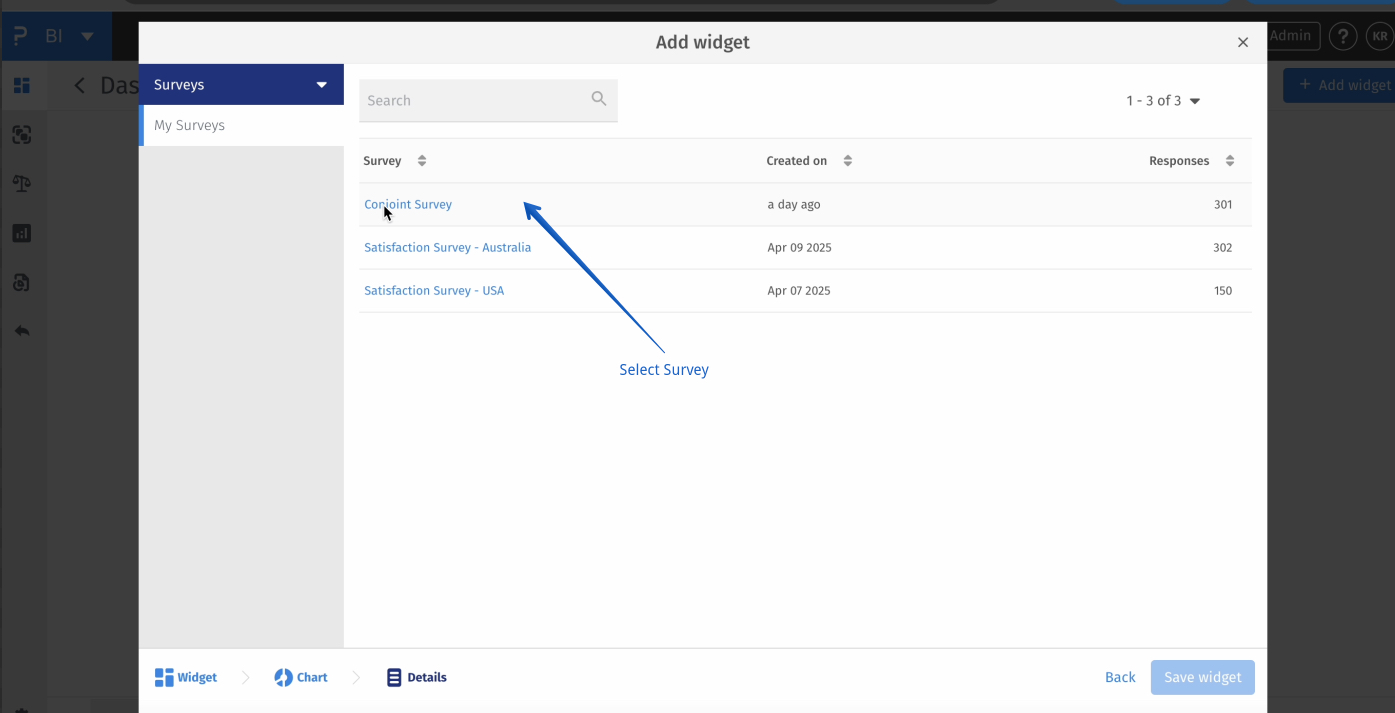This screenshot has width=1395, height=713.
Task: Click the reply arrow icon in sidebar
Action: pos(21,331)
